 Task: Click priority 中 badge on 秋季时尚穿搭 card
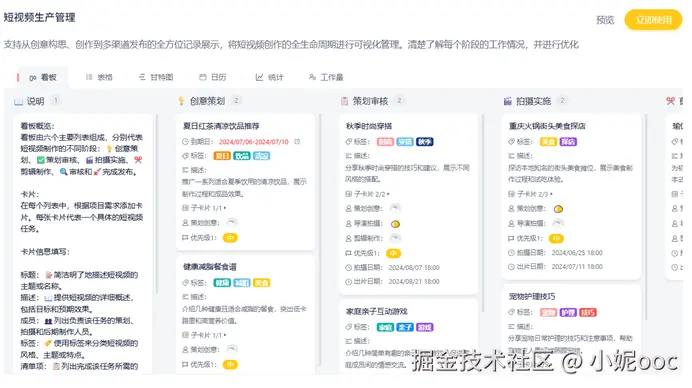tap(393, 253)
